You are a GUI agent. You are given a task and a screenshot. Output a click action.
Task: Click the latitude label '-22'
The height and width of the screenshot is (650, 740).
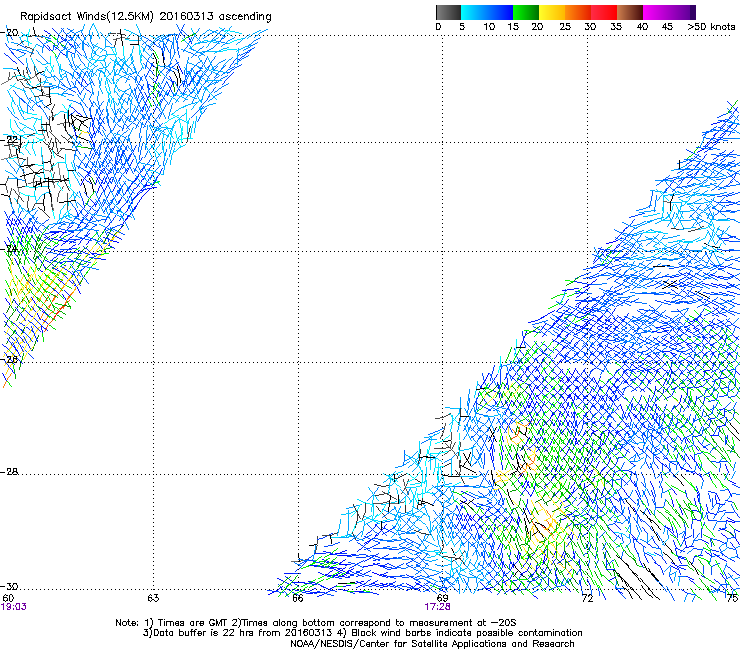10,140
